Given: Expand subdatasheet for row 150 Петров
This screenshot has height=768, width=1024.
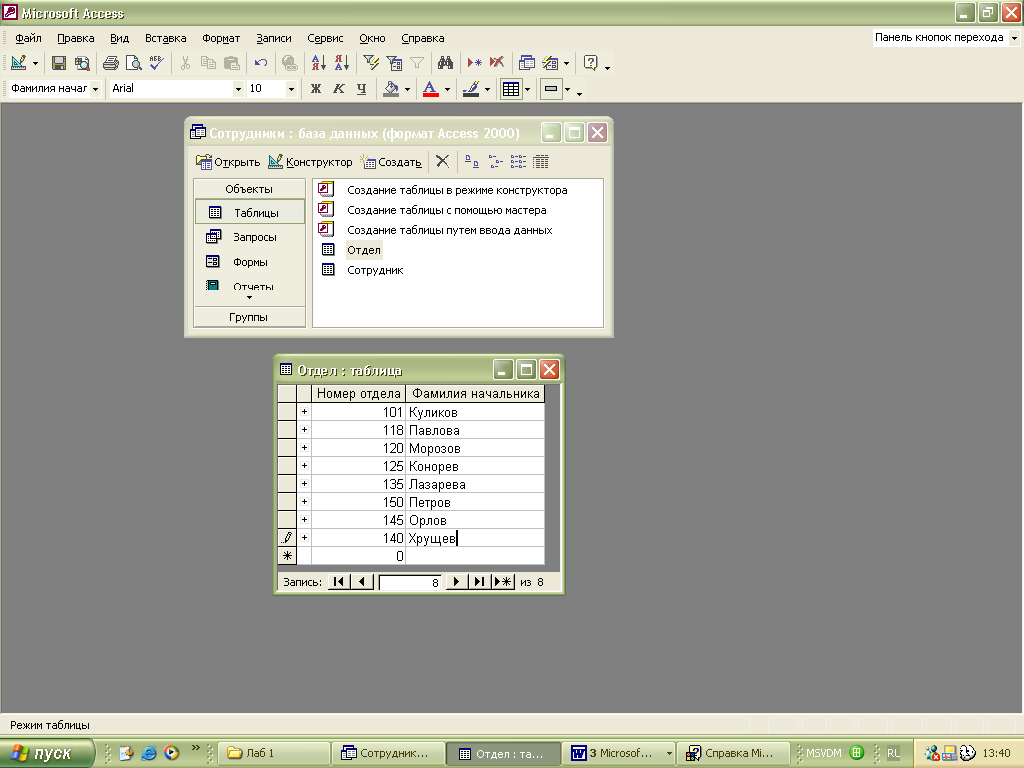Looking at the screenshot, I should 304,502.
